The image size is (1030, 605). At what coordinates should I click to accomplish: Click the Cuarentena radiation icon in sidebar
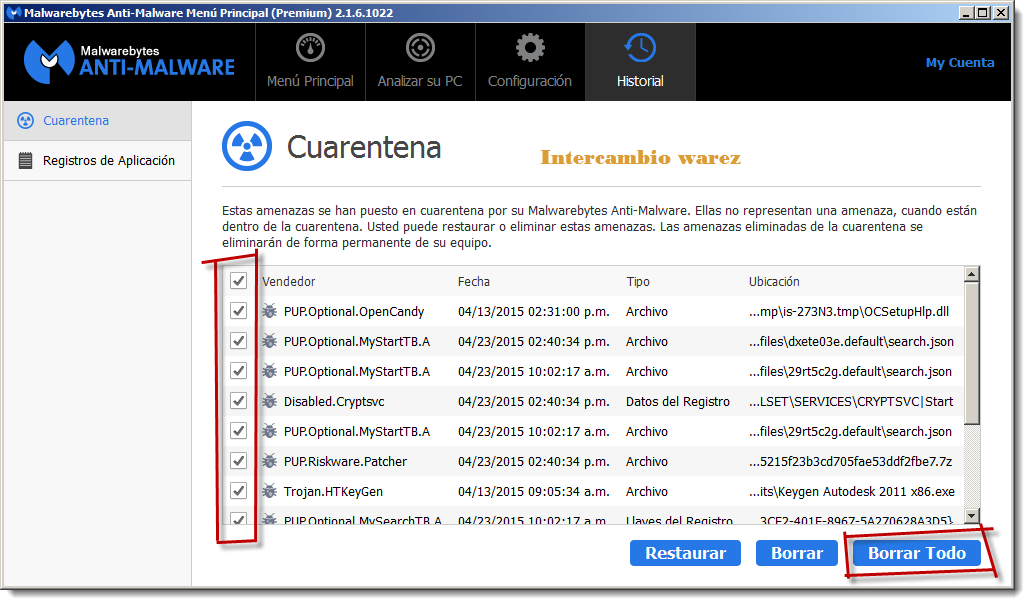(26, 121)
